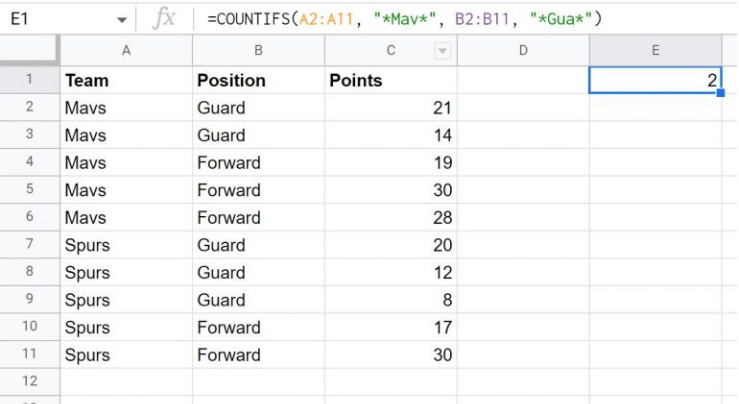Screen dimensions: 739x404
Task: Click the select-all corner box
Action: coord(29,51)
